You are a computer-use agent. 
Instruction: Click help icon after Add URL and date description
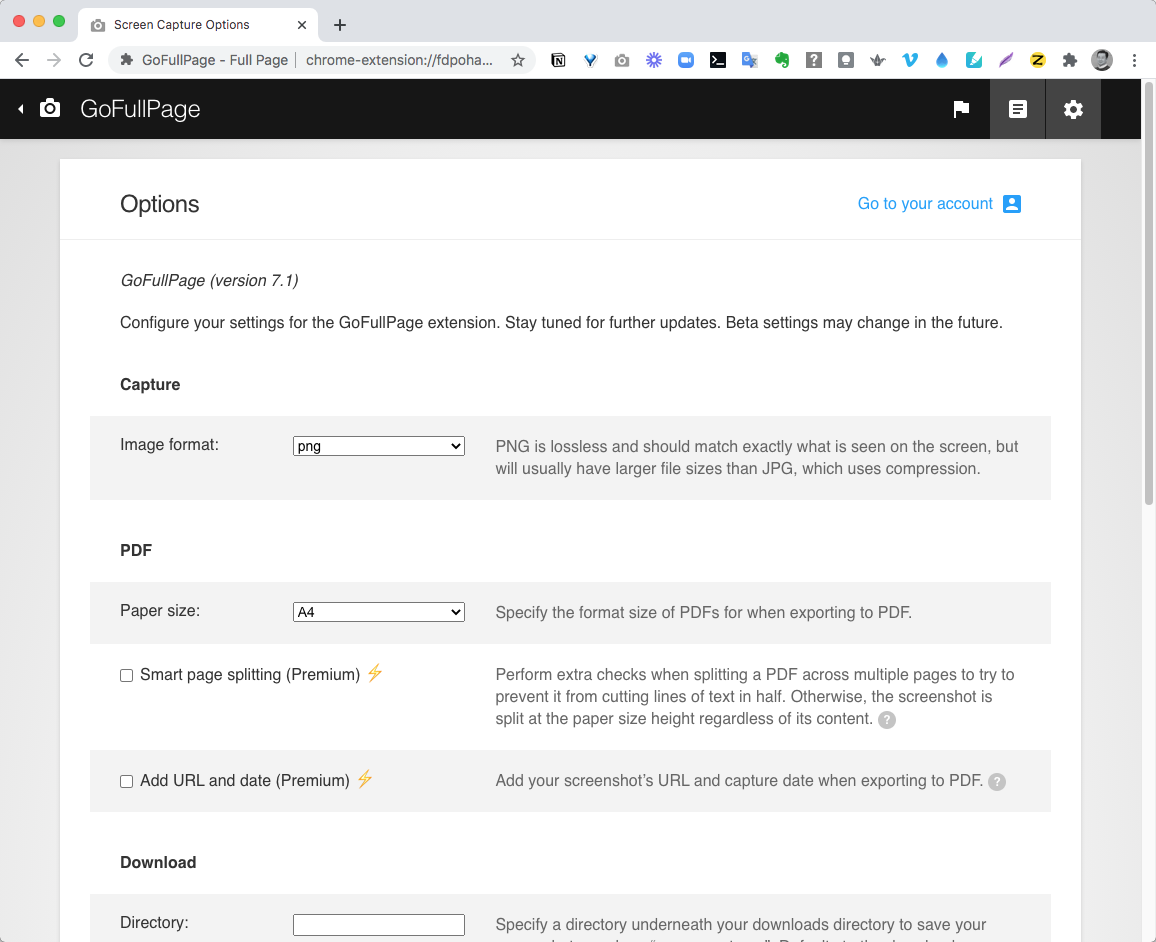pos(997,782)
